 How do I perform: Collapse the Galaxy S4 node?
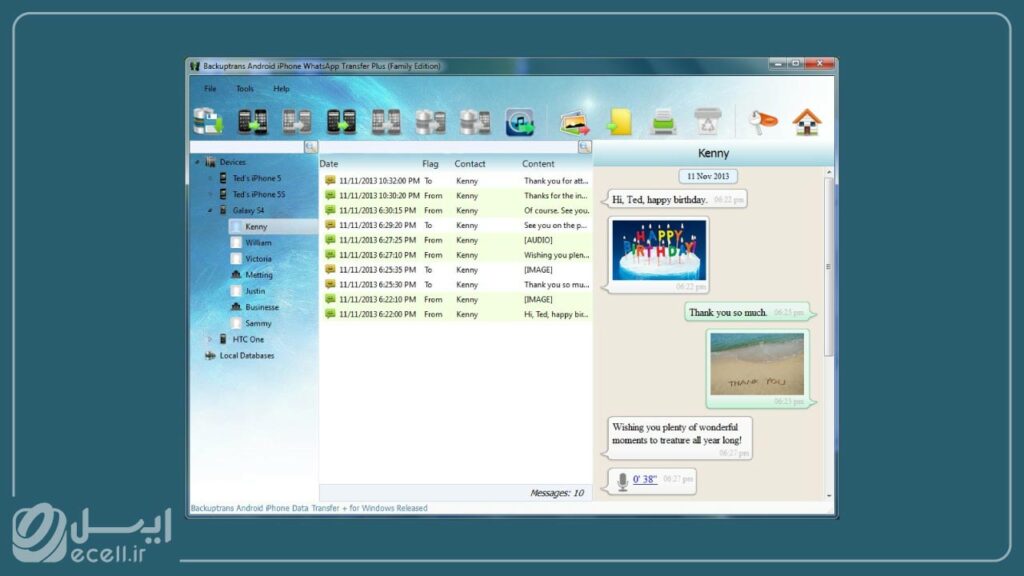click(210, 210)
